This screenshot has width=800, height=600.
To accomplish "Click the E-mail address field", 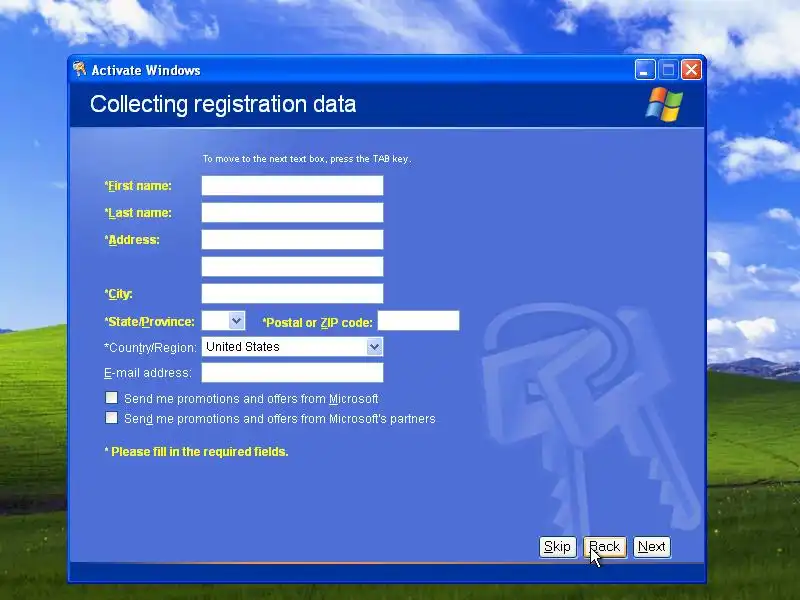I will (292, 373).
